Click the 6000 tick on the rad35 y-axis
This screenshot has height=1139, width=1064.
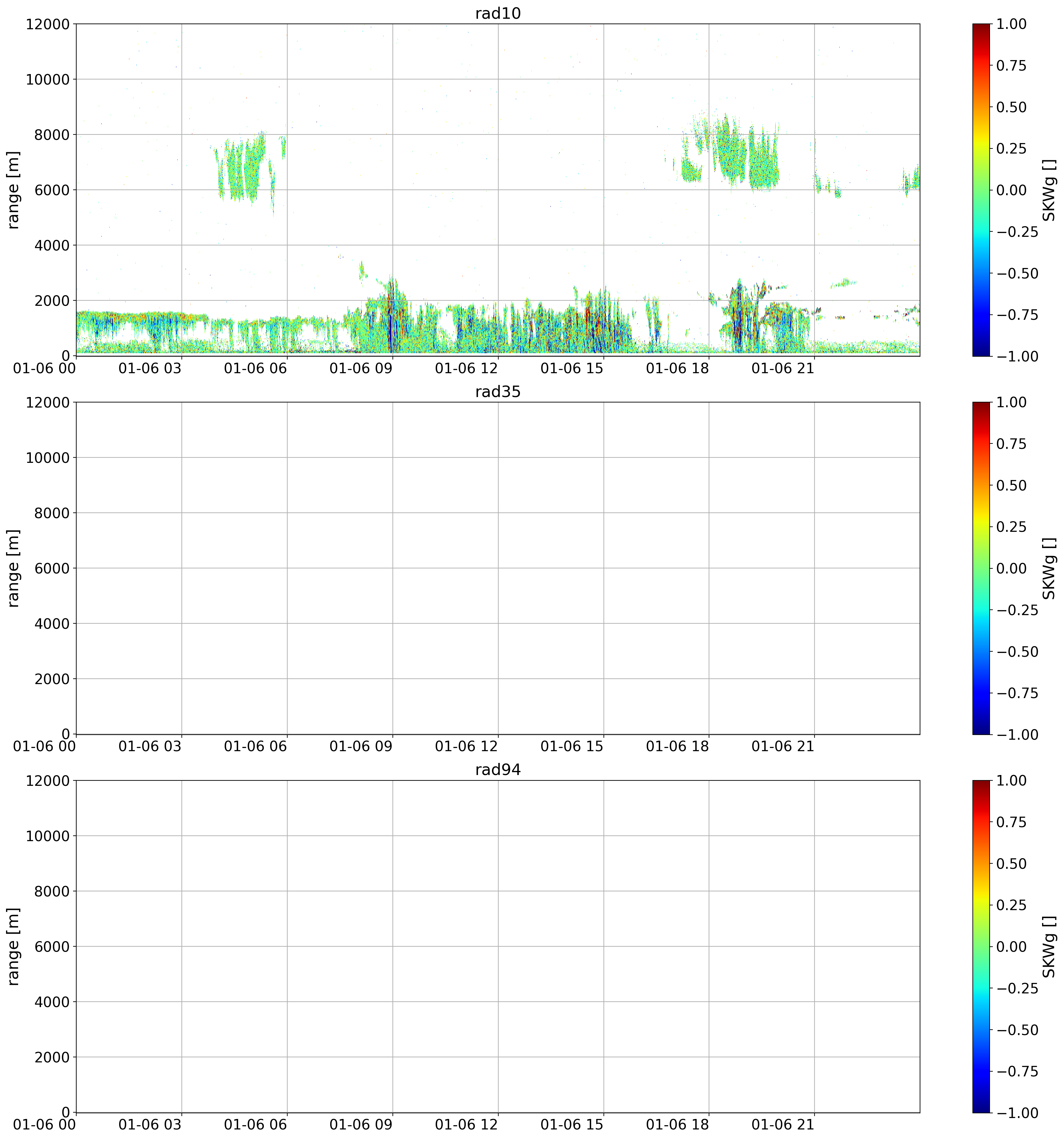(51, 568)
